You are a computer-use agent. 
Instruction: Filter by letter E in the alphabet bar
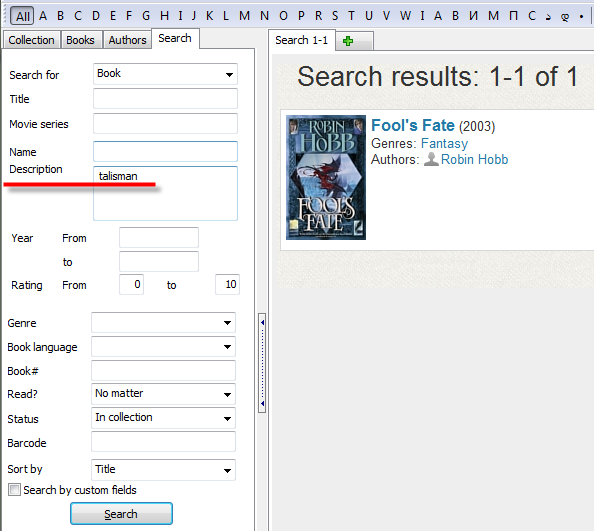(x=113, y=16)
